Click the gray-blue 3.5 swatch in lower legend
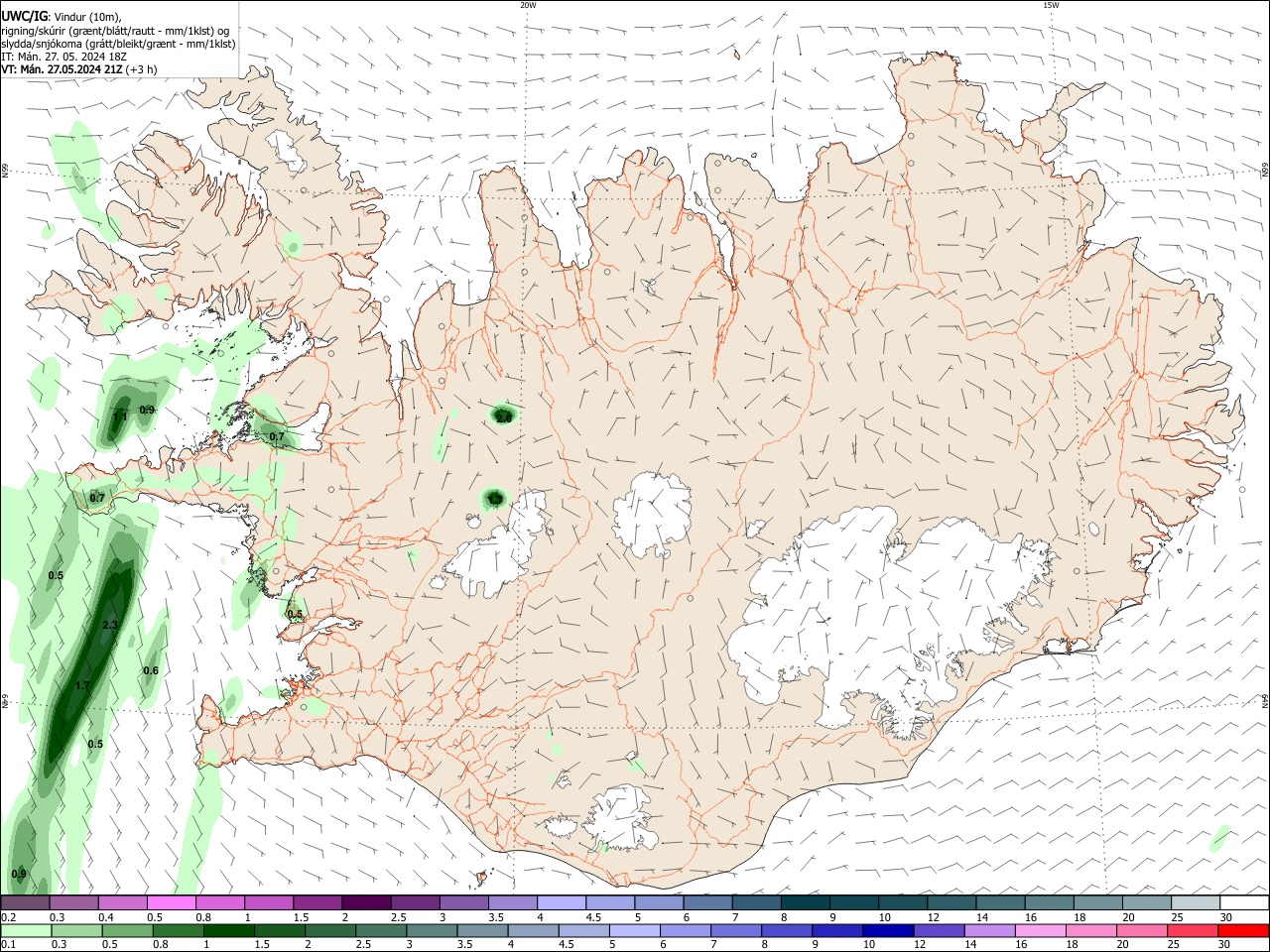The width and height of the screenshot is (1270, 952). tap(482, 930)
